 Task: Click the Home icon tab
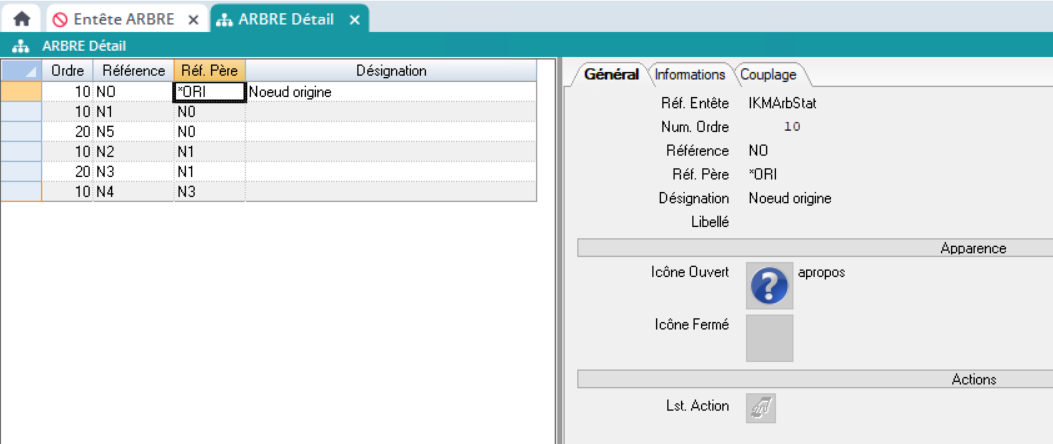click(x=20, y=18)
